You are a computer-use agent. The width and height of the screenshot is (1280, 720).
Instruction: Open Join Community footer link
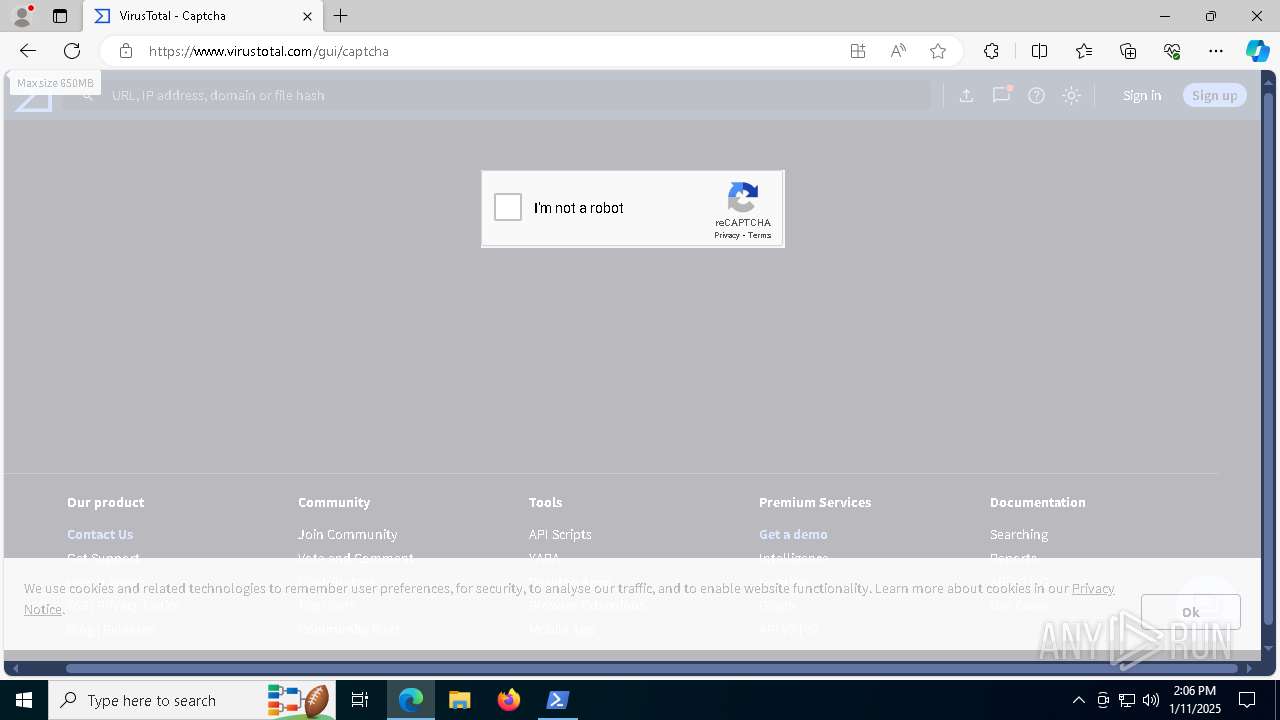coord(347,534)
